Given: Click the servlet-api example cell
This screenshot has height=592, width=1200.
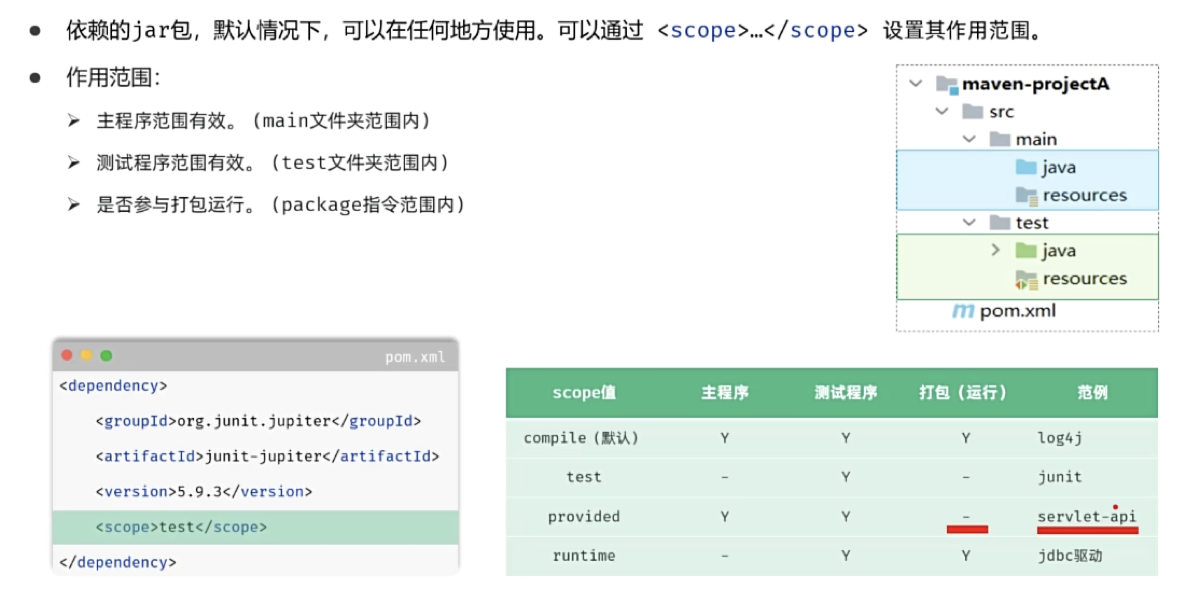Looking at the screenshot, I should point(1087,516).
